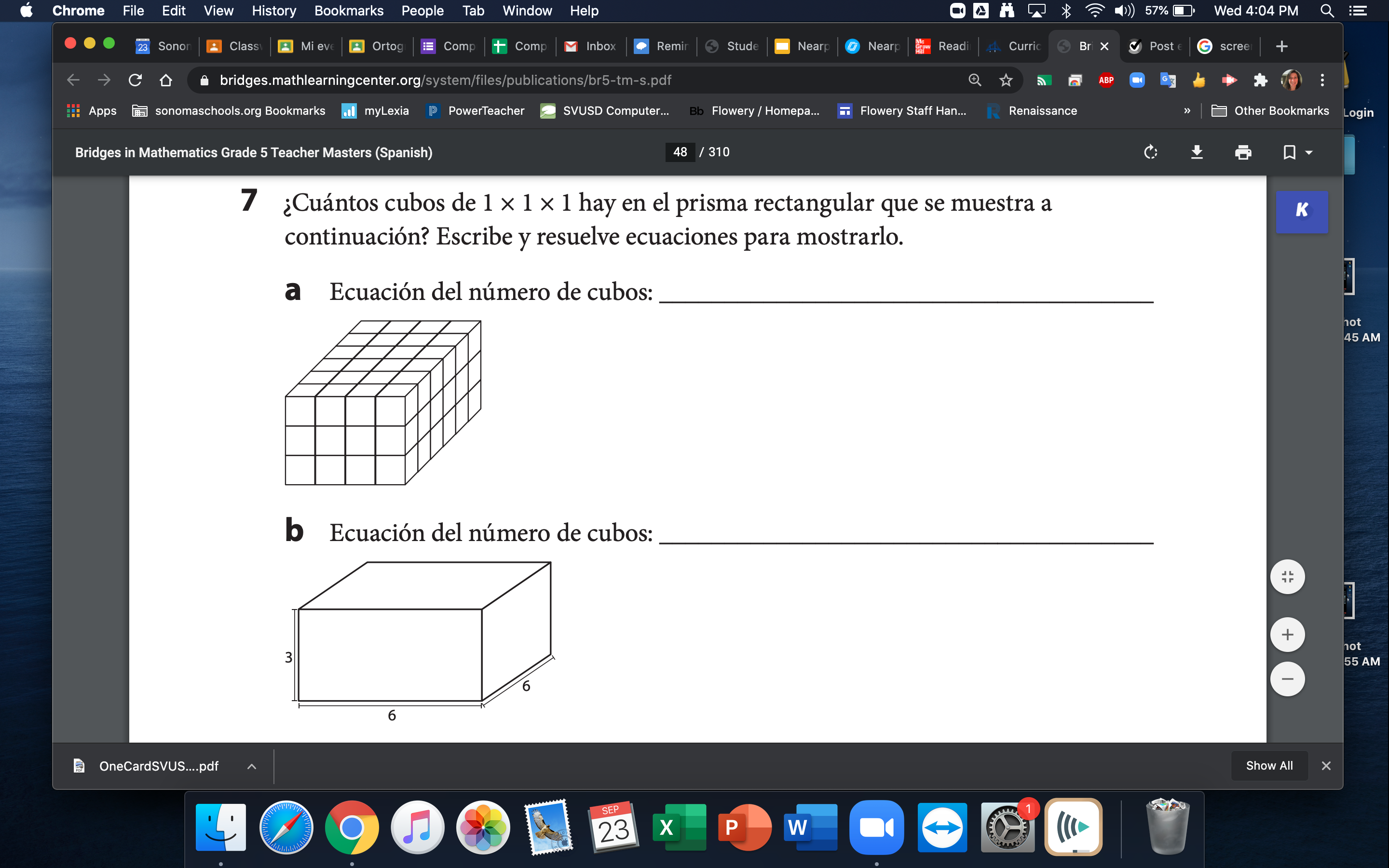
Task: Open the Chrome extensions puzzle icon
Action: coord(1260,81)
